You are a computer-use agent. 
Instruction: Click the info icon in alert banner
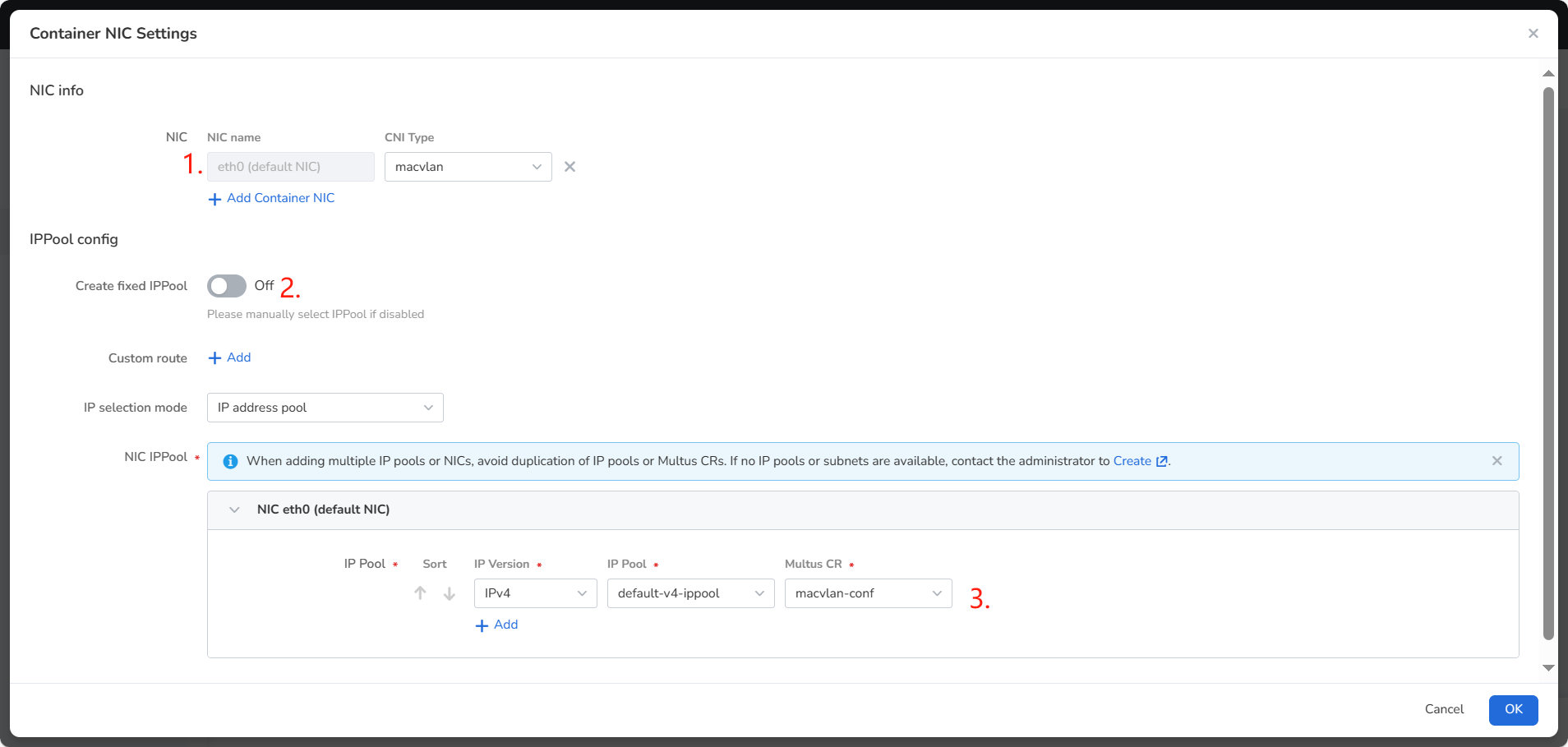point(230,462)
